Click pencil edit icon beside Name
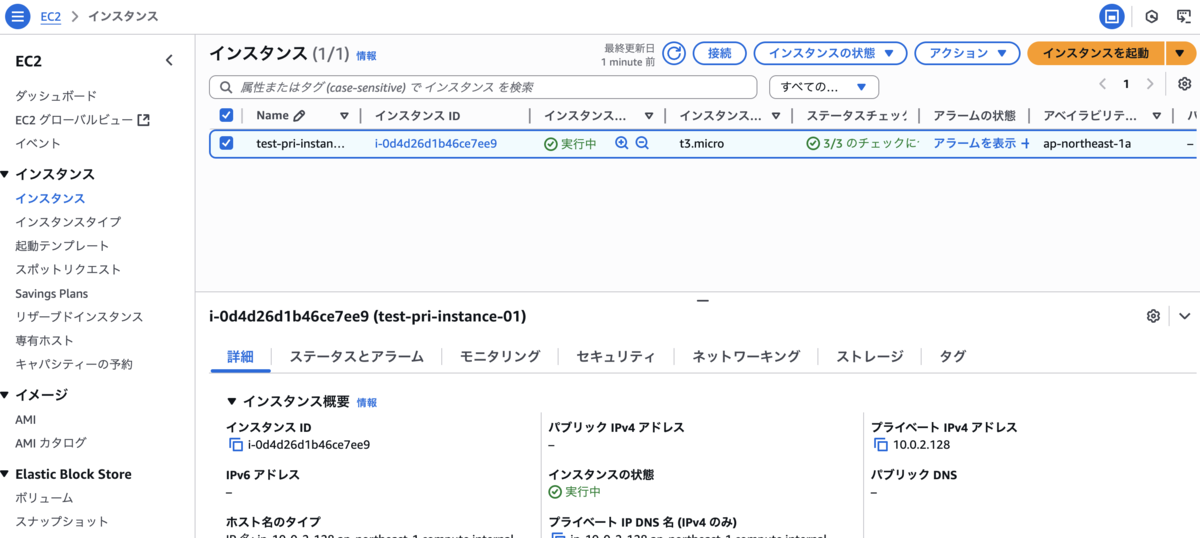The height and width of the screenshot is (538, 1200). click(299, 116)
